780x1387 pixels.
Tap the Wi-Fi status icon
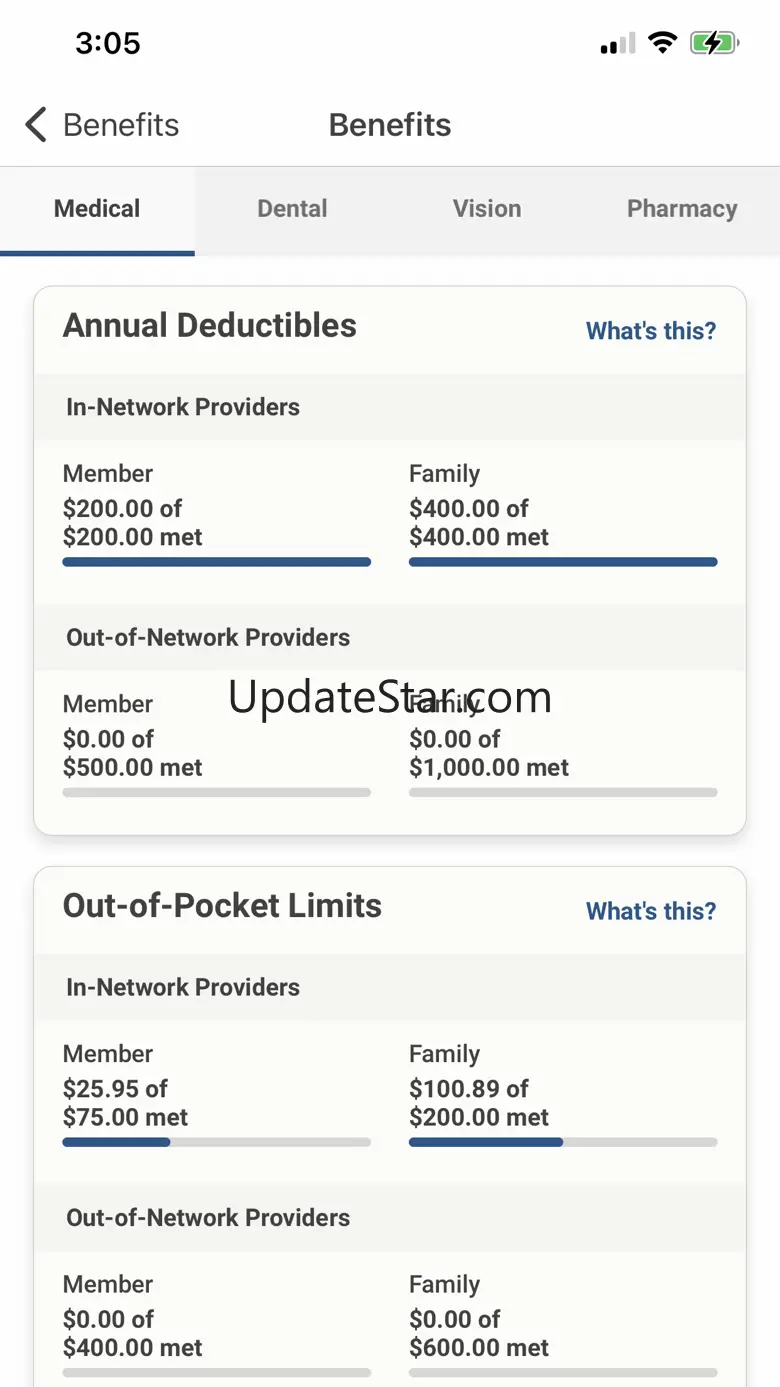coord(662,43)
